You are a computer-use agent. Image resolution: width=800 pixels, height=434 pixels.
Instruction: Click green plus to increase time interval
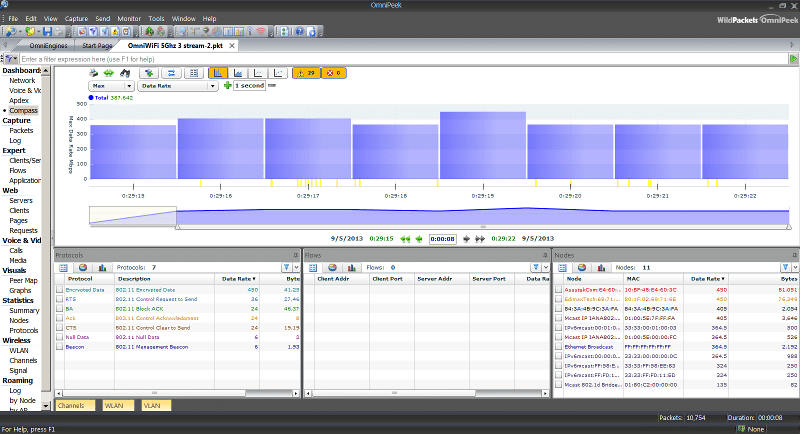228,86
